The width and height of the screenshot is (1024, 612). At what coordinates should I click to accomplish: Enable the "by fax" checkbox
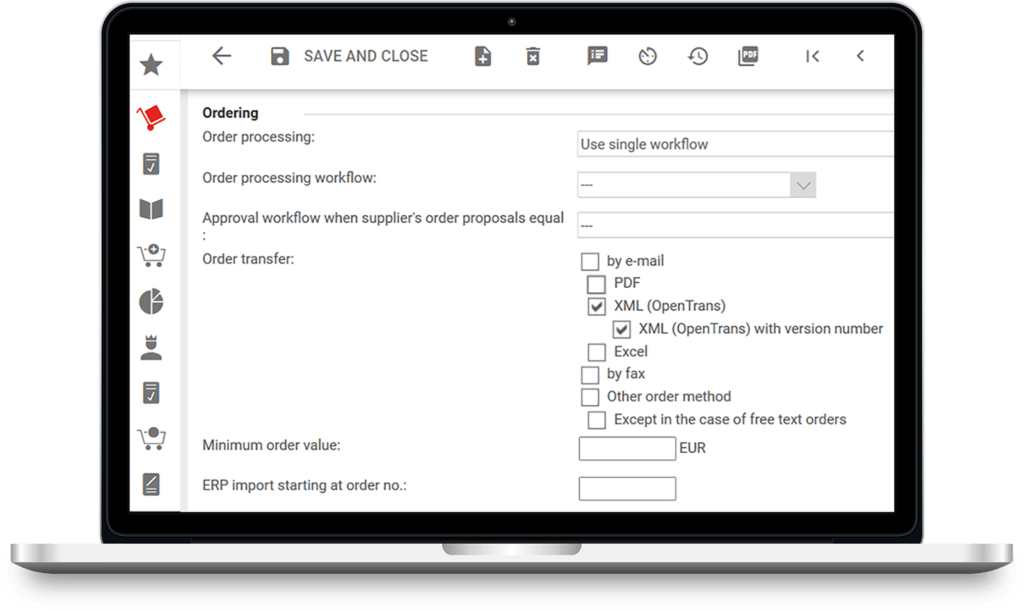(x=590, y=375)
